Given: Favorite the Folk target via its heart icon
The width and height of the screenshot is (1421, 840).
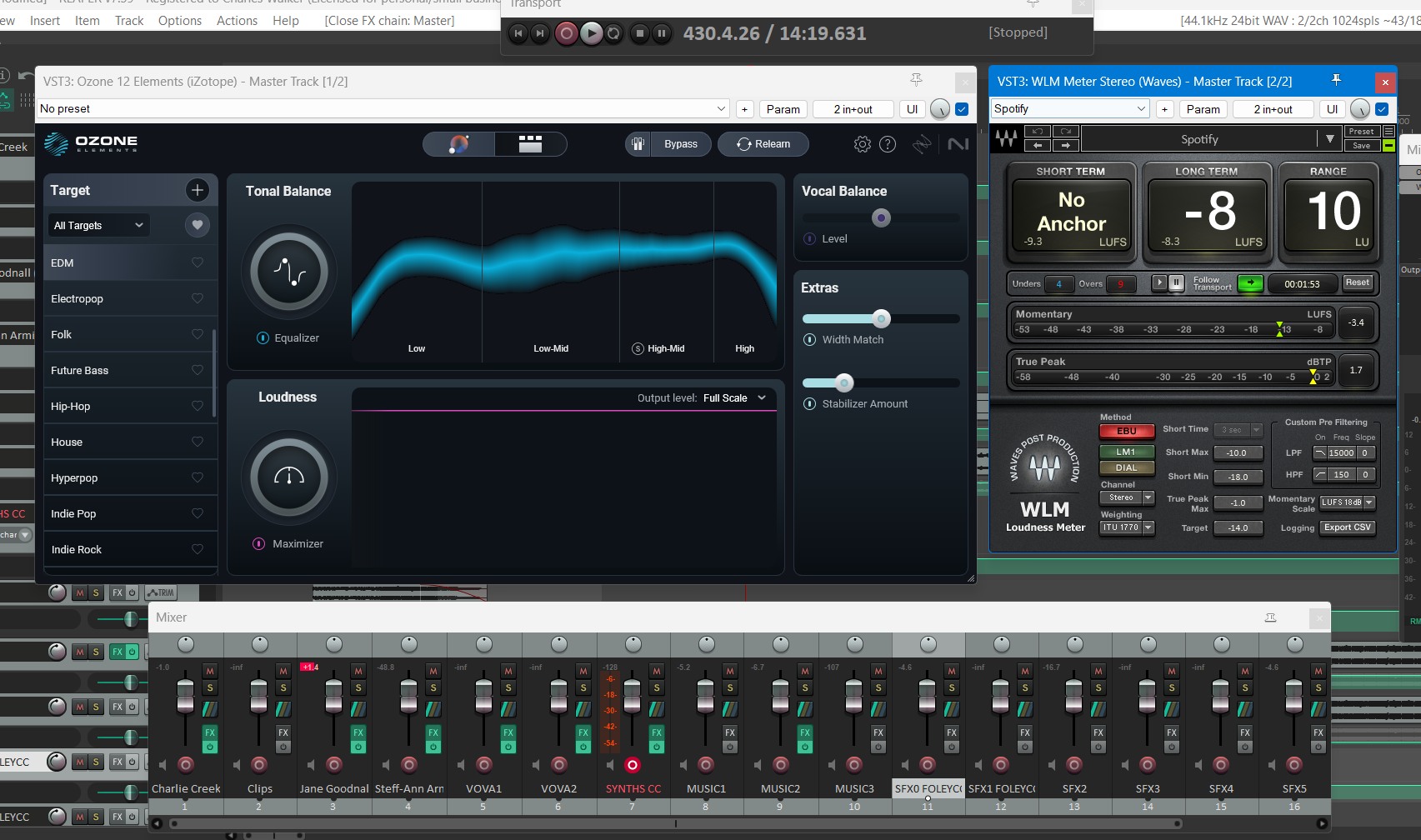Looking at the screenshot, I should [x=198, y=333].
